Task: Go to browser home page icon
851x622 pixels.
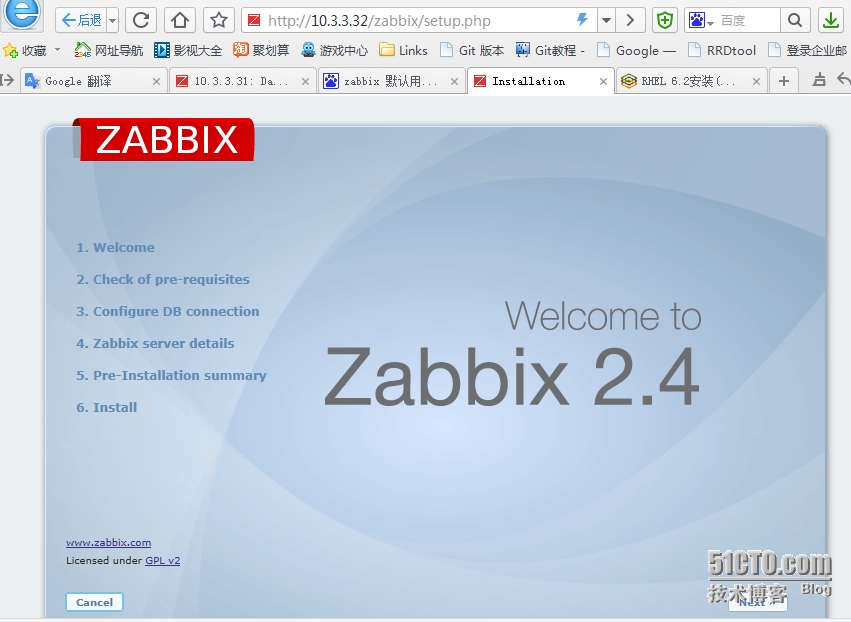Action: point(180,21)
